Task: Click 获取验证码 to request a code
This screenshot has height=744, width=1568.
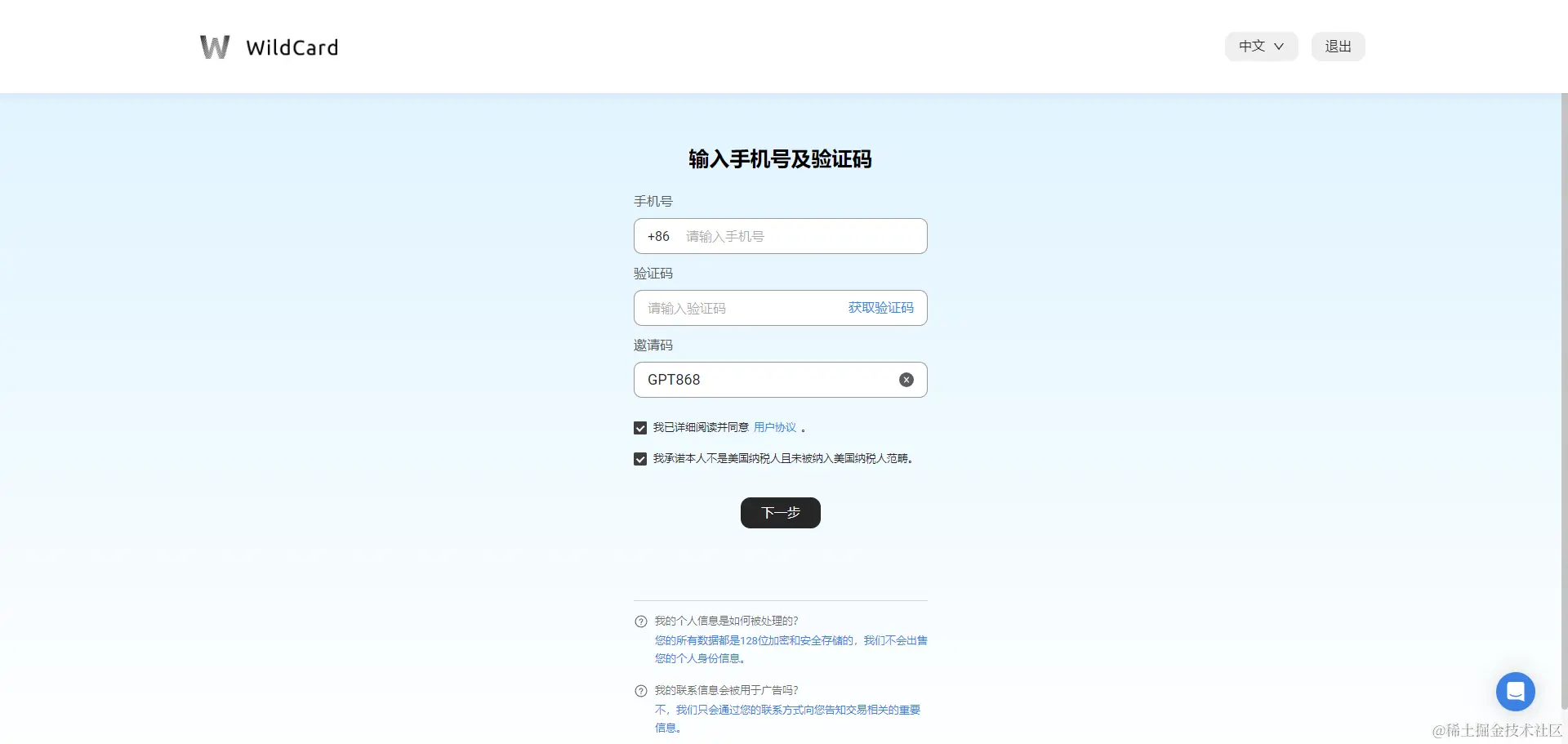Action: (x=880, y=308)
